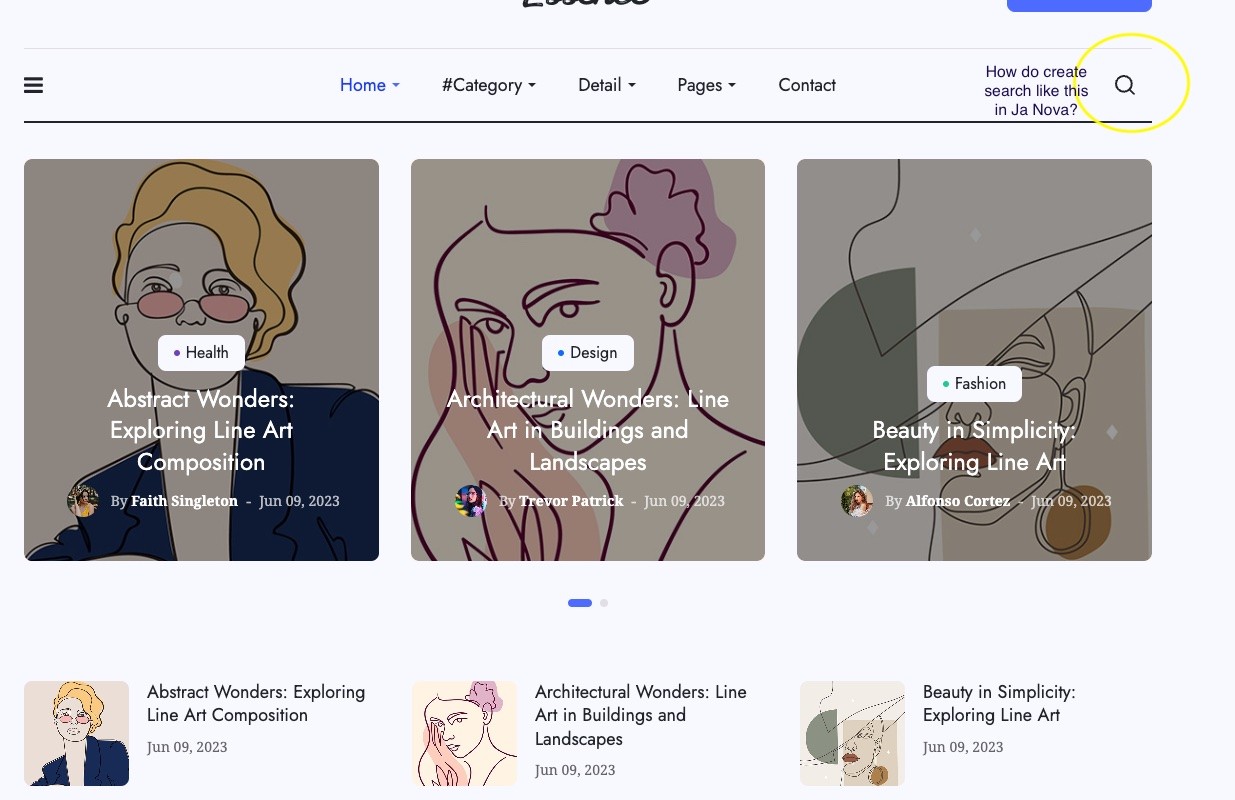This screenshot has height=800, width=1235.
Task: Open the hamburger side menu
Action: (x=33, y=85)
